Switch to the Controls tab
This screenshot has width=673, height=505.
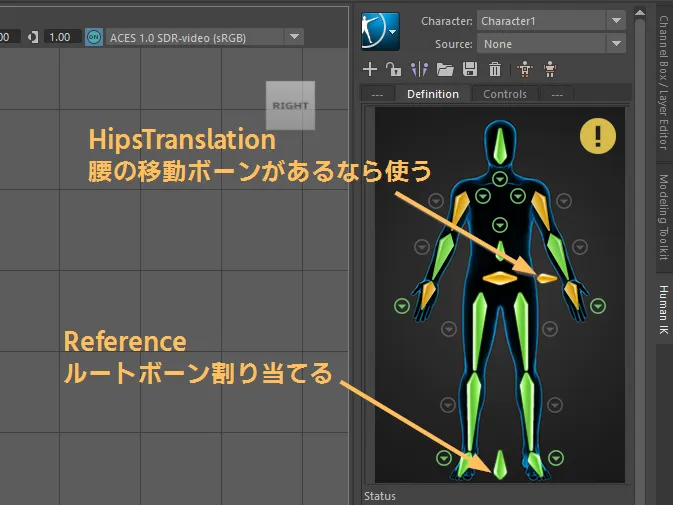tap(505, 94)
